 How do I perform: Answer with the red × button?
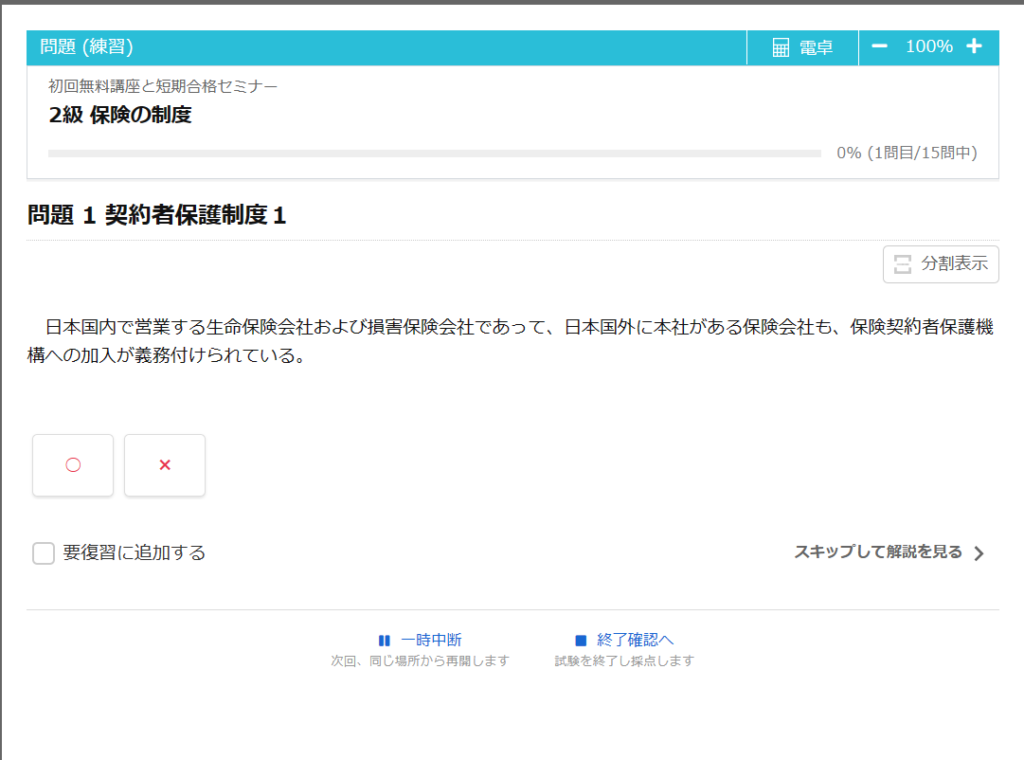click(165, 465)
